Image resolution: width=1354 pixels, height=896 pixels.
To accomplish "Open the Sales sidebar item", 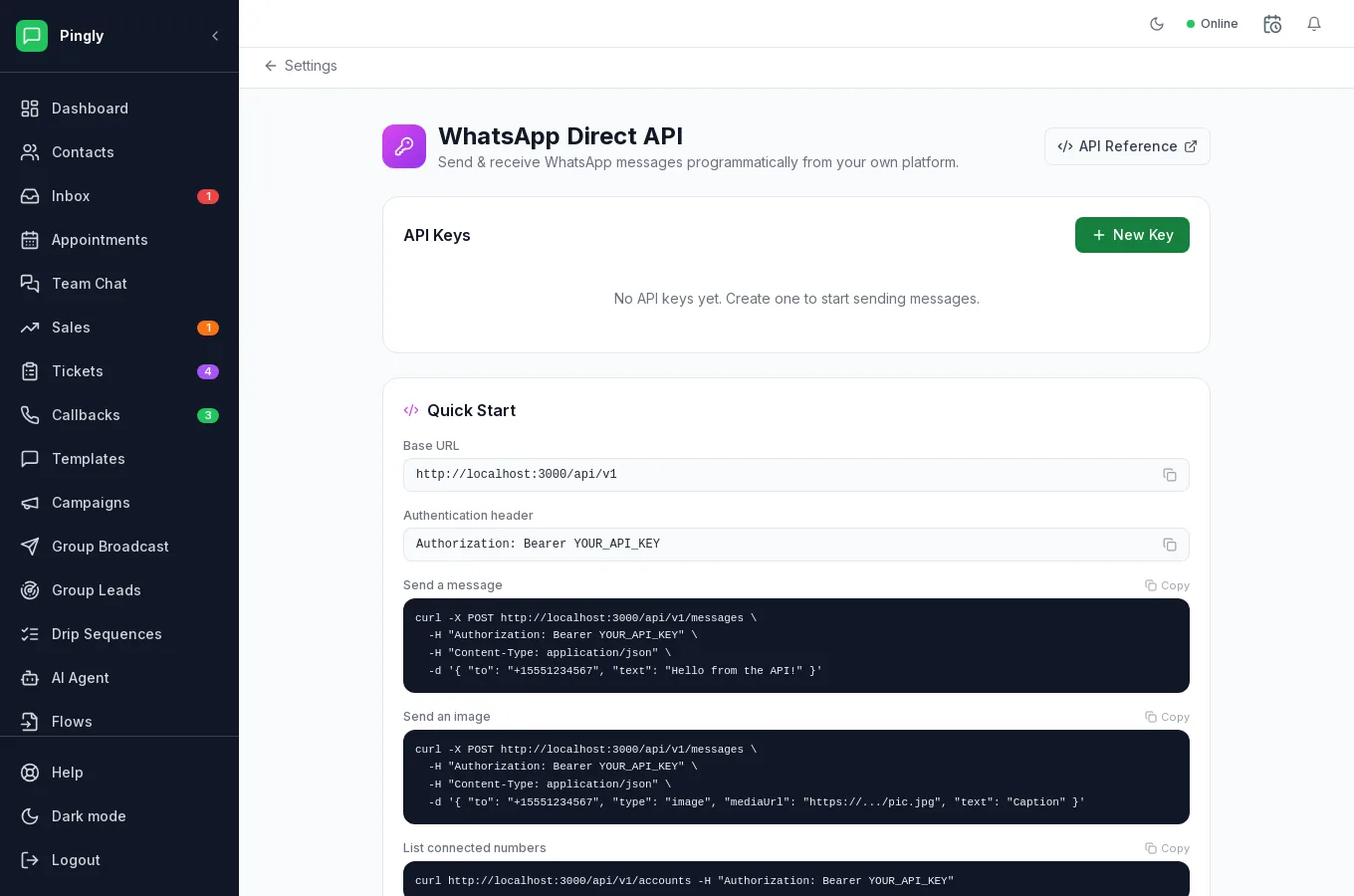I will click(119, 328).
